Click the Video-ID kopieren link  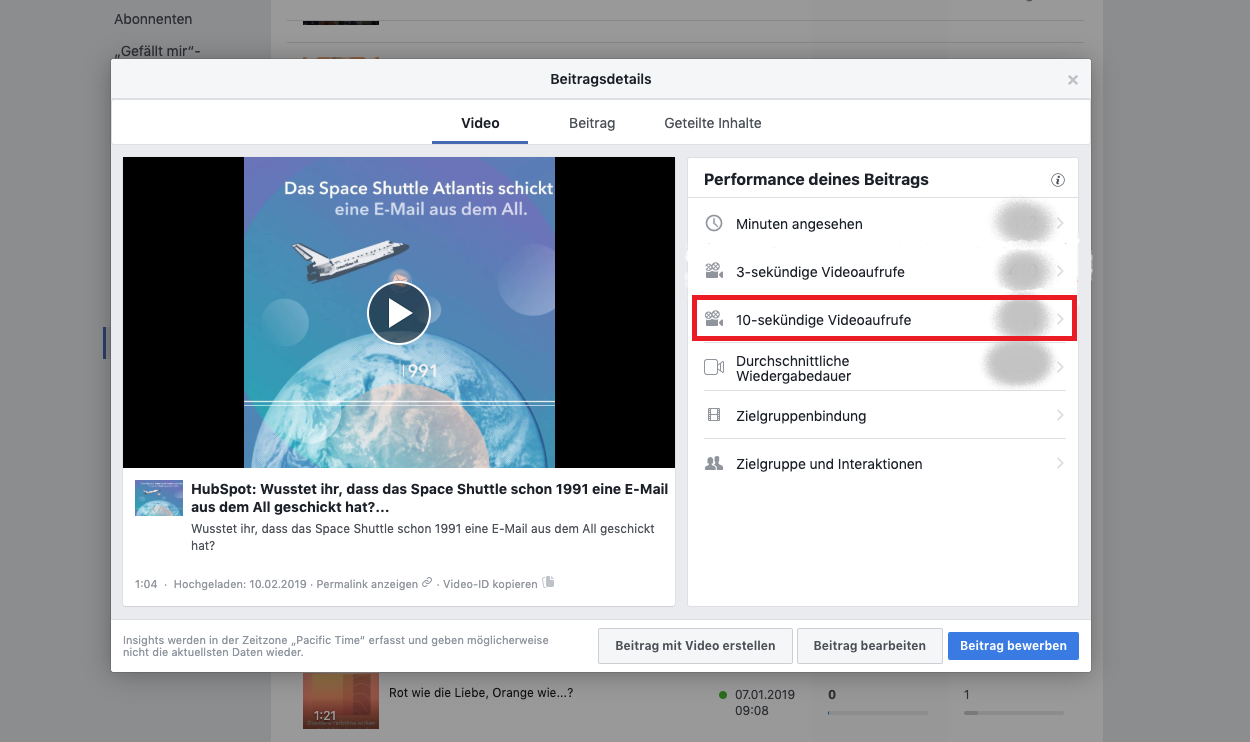point(490,584)
